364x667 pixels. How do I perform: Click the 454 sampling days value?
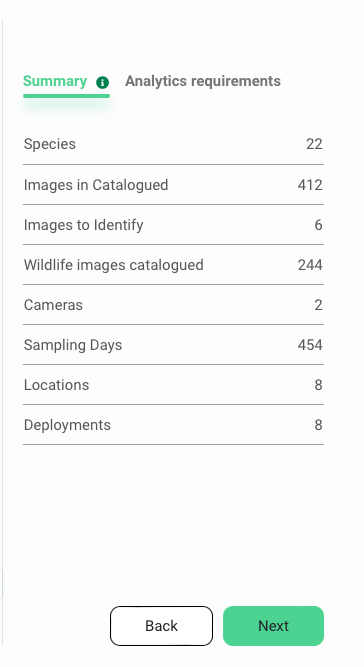310,345
